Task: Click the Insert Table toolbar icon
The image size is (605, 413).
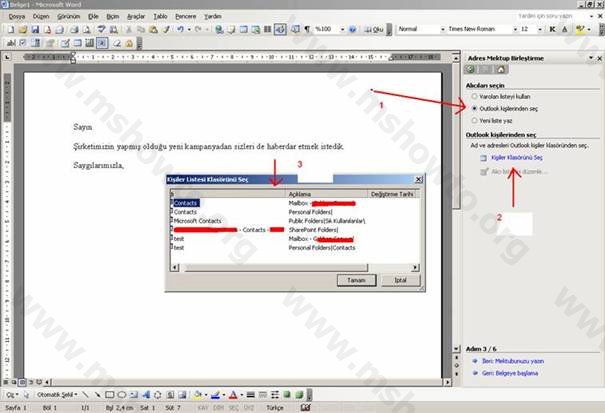Action: coord(243,29)
